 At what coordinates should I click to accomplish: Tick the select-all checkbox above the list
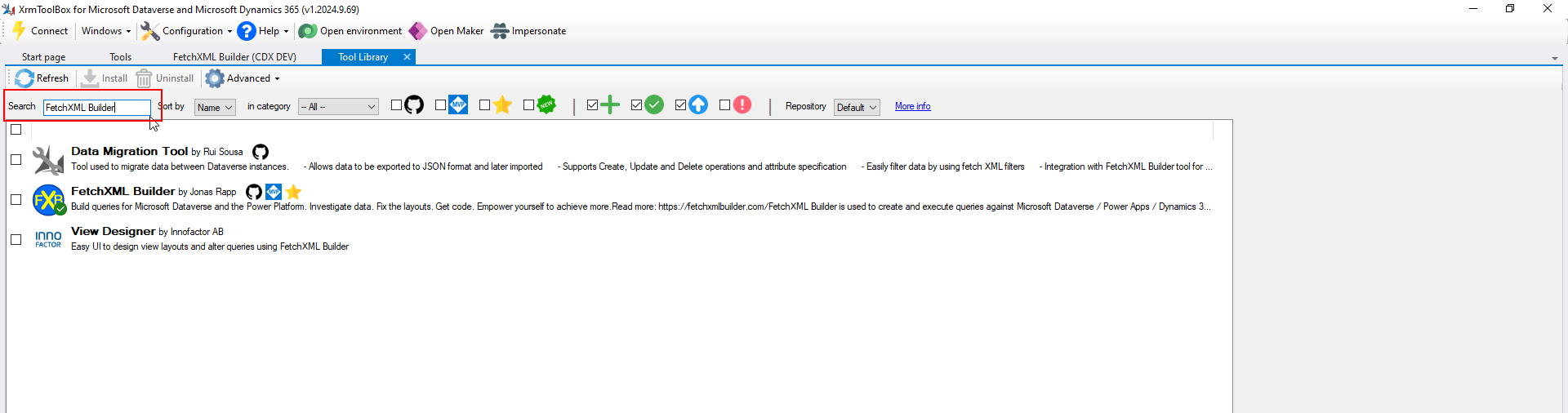click(16, 130)
